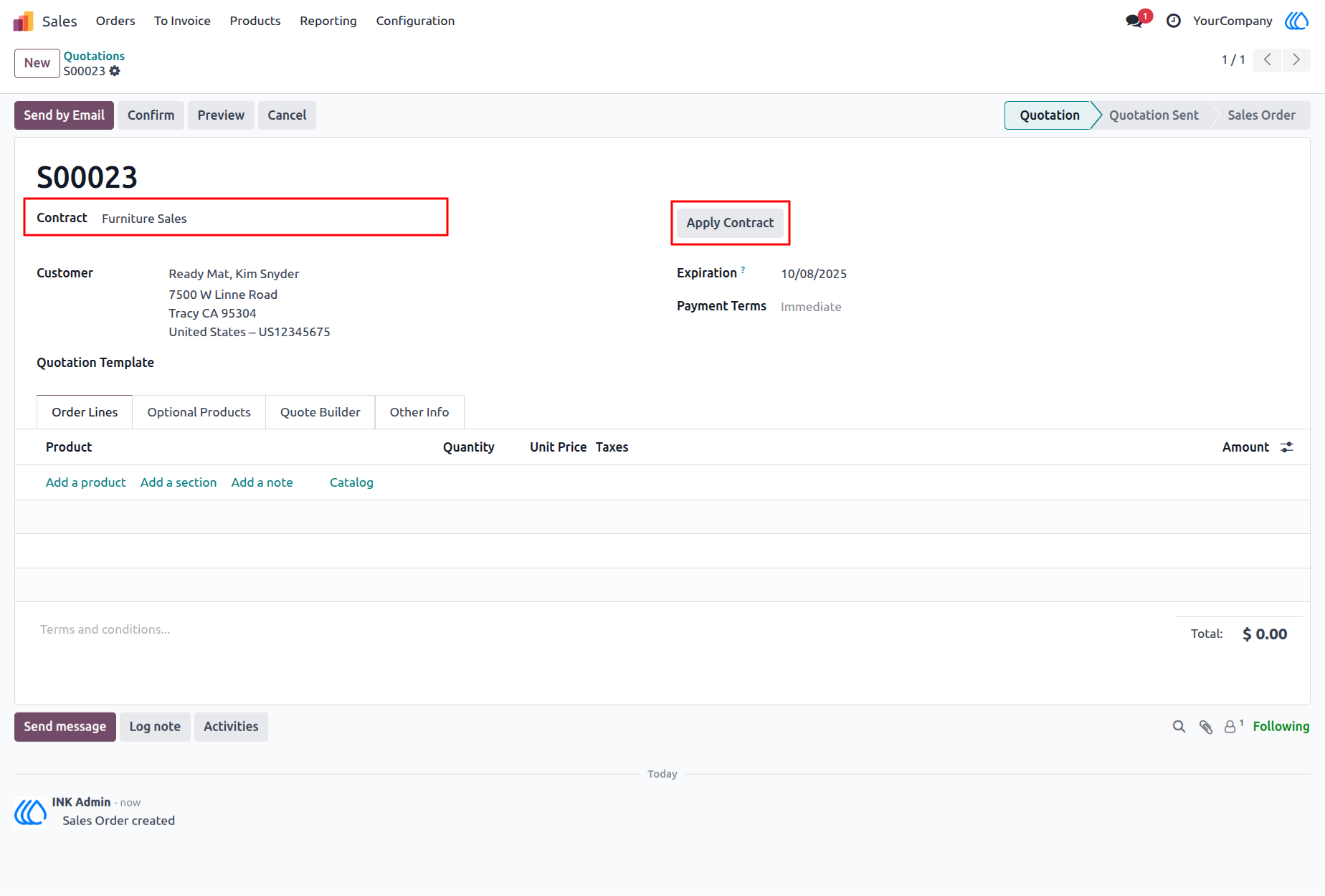Viewport: 1325px width, 896px height.
Task: Set status to Sales Order
Action: 1261,115
